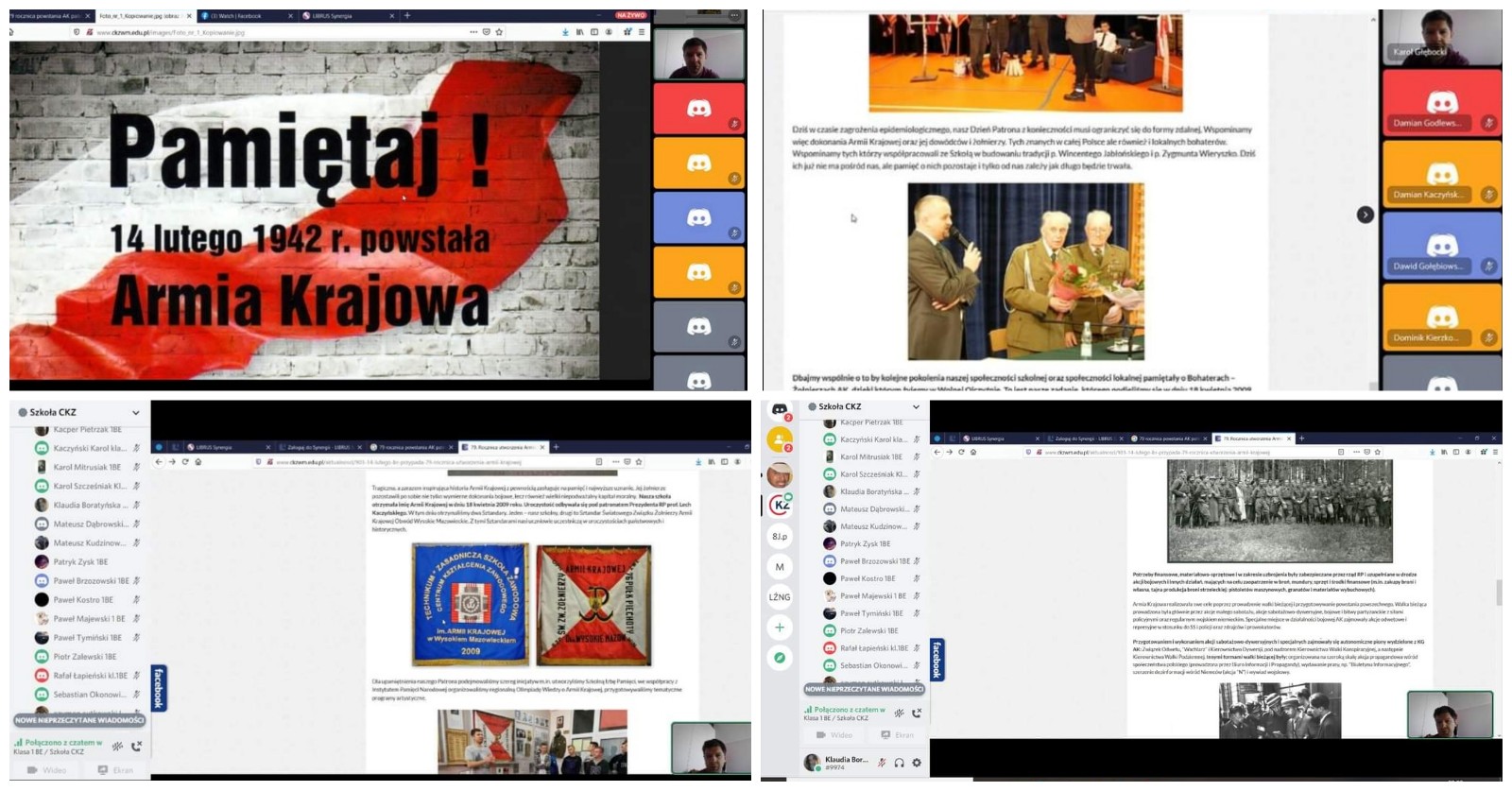The image size is (1512, 791).
Task: Select Damian Godlews... red participant tile
Action: pyautogui.click(x=1442, y=102)
